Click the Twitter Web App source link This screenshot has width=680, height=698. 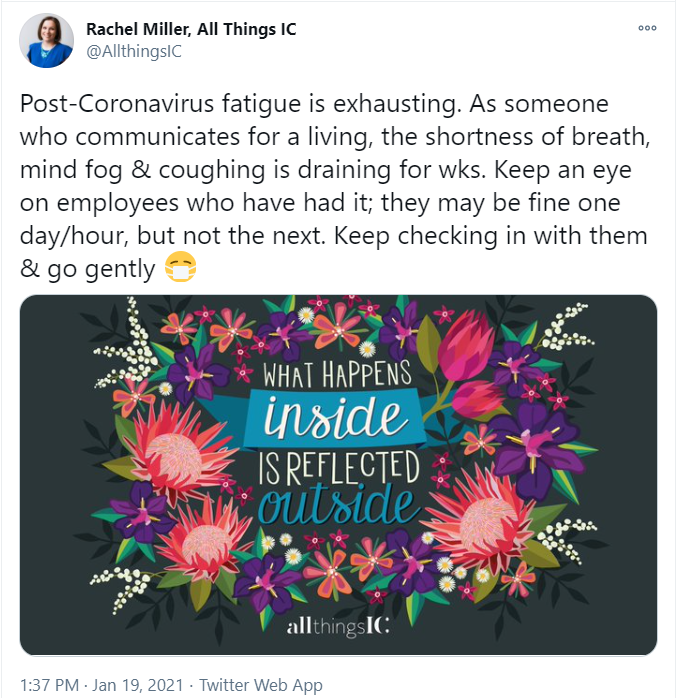point(261,685)
